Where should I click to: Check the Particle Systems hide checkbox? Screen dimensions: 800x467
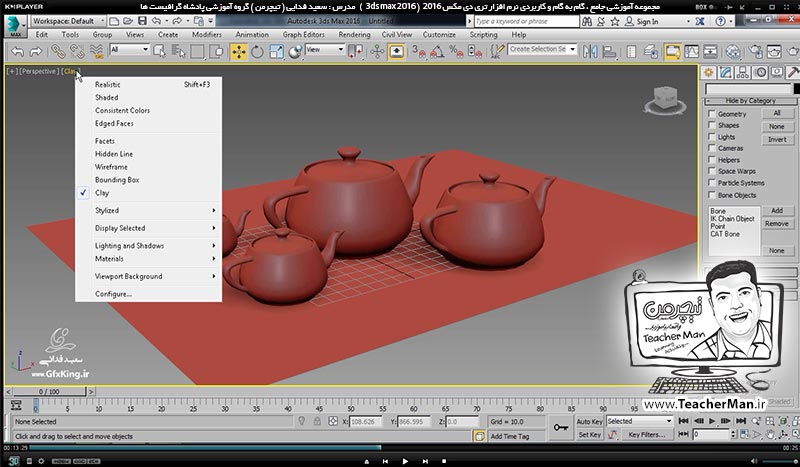(x=711, y=182)
